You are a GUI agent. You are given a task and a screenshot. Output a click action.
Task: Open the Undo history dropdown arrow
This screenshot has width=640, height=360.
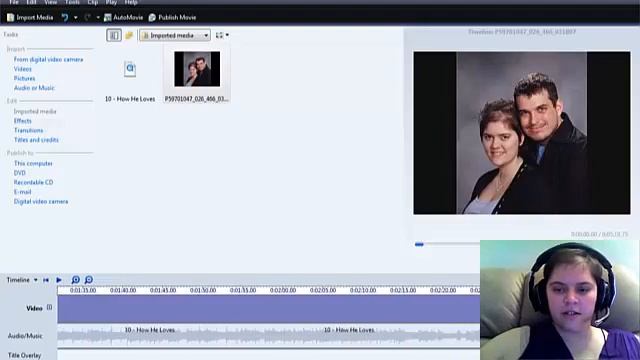(76, 18)
